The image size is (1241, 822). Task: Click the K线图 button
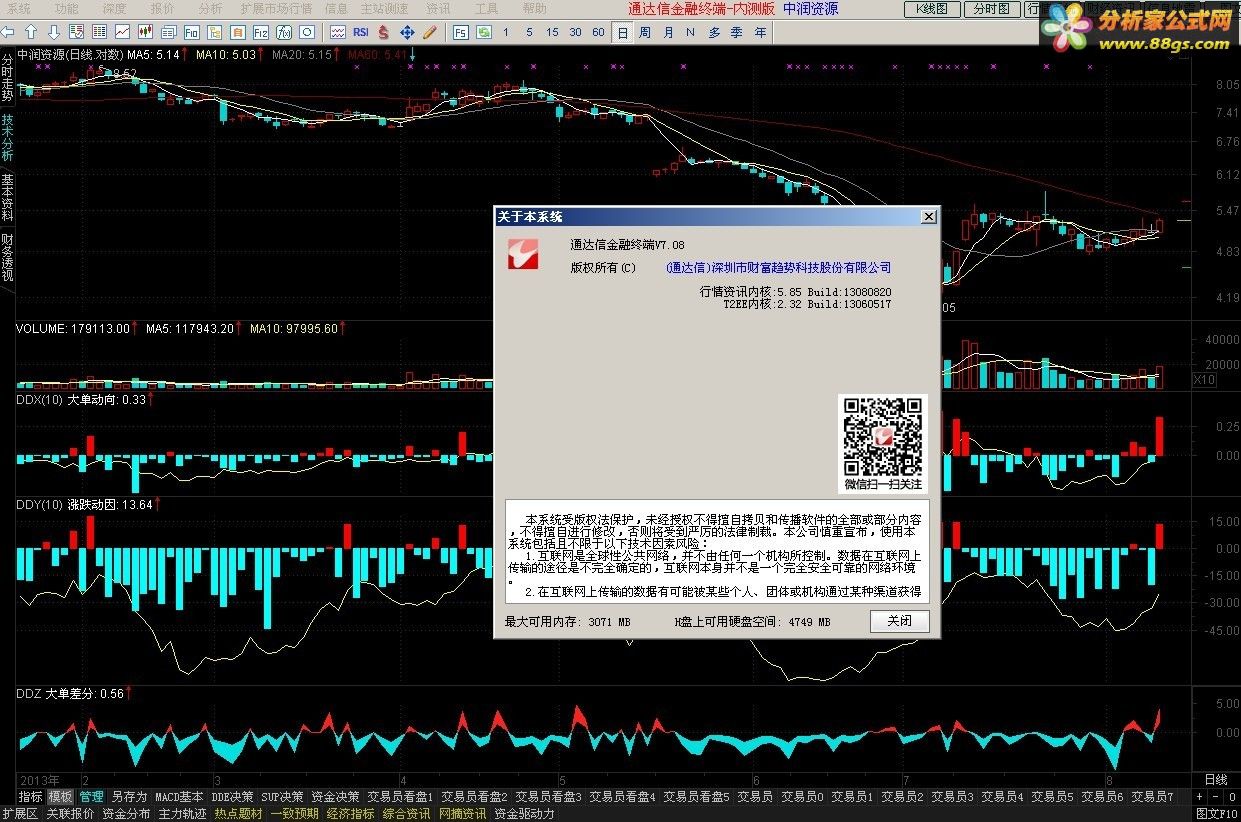coord(932,9)
